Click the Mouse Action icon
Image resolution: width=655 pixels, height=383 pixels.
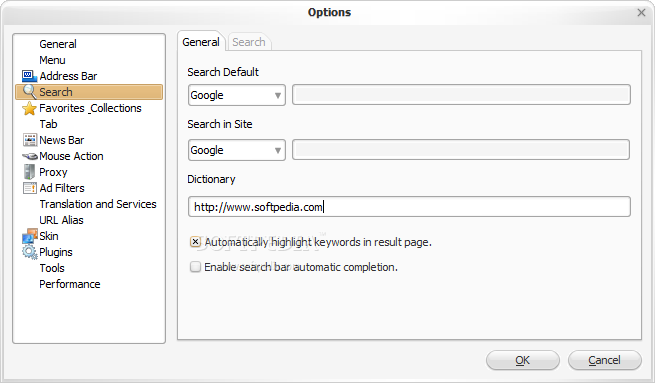(30, 156)
